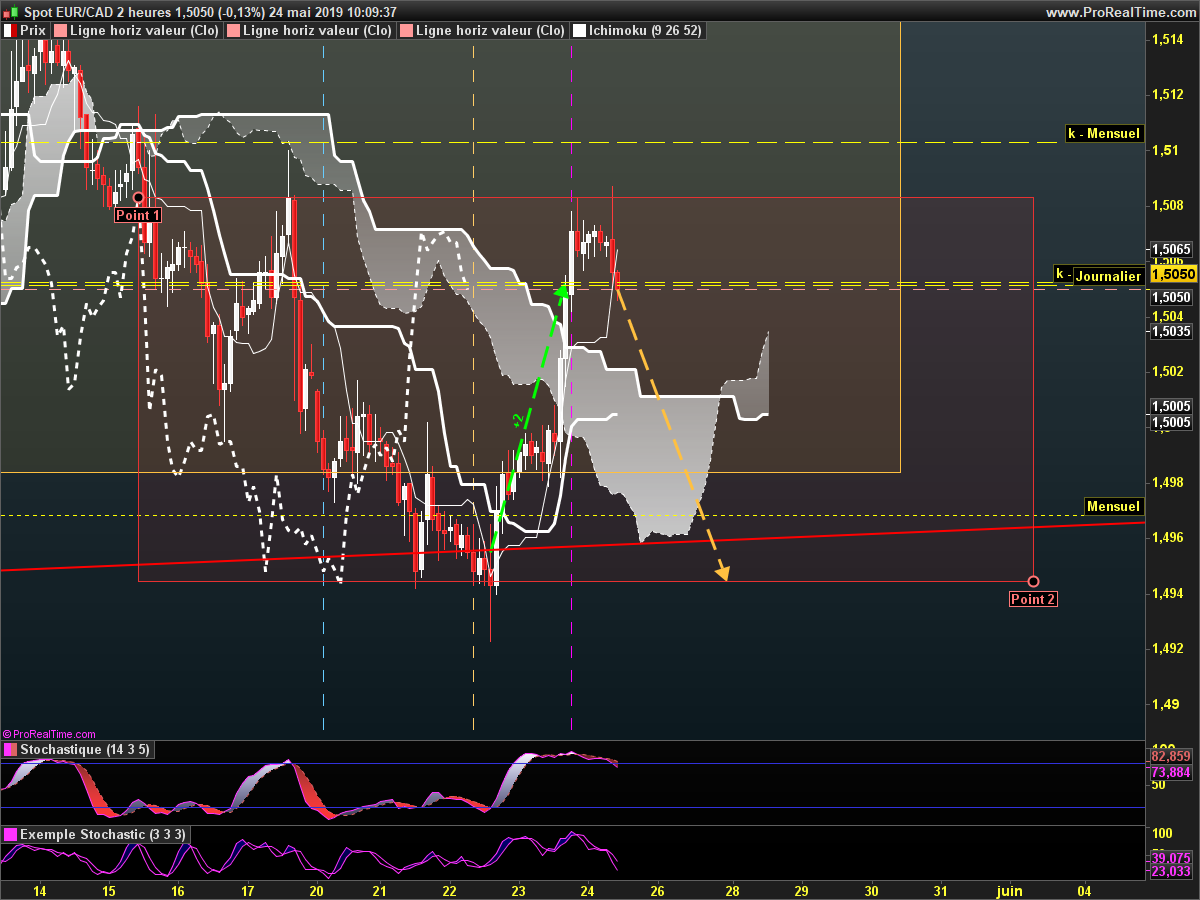Click the 23,033 stochastic value tag
The width and height of the screenshot is (1200, 900).
1171,871
